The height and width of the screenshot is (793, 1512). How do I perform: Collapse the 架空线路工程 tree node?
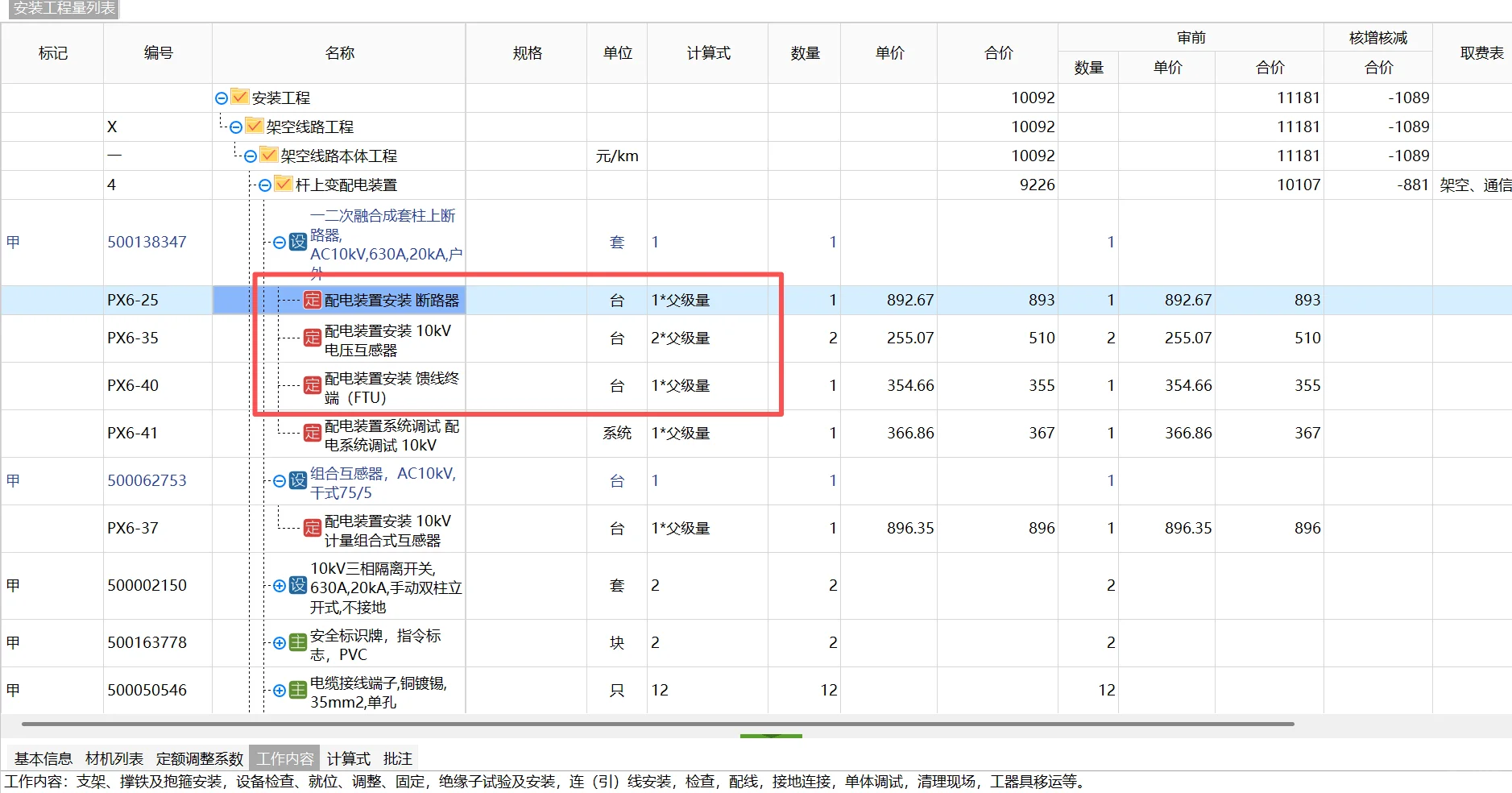pyautogui.click(x=236, y=127)
